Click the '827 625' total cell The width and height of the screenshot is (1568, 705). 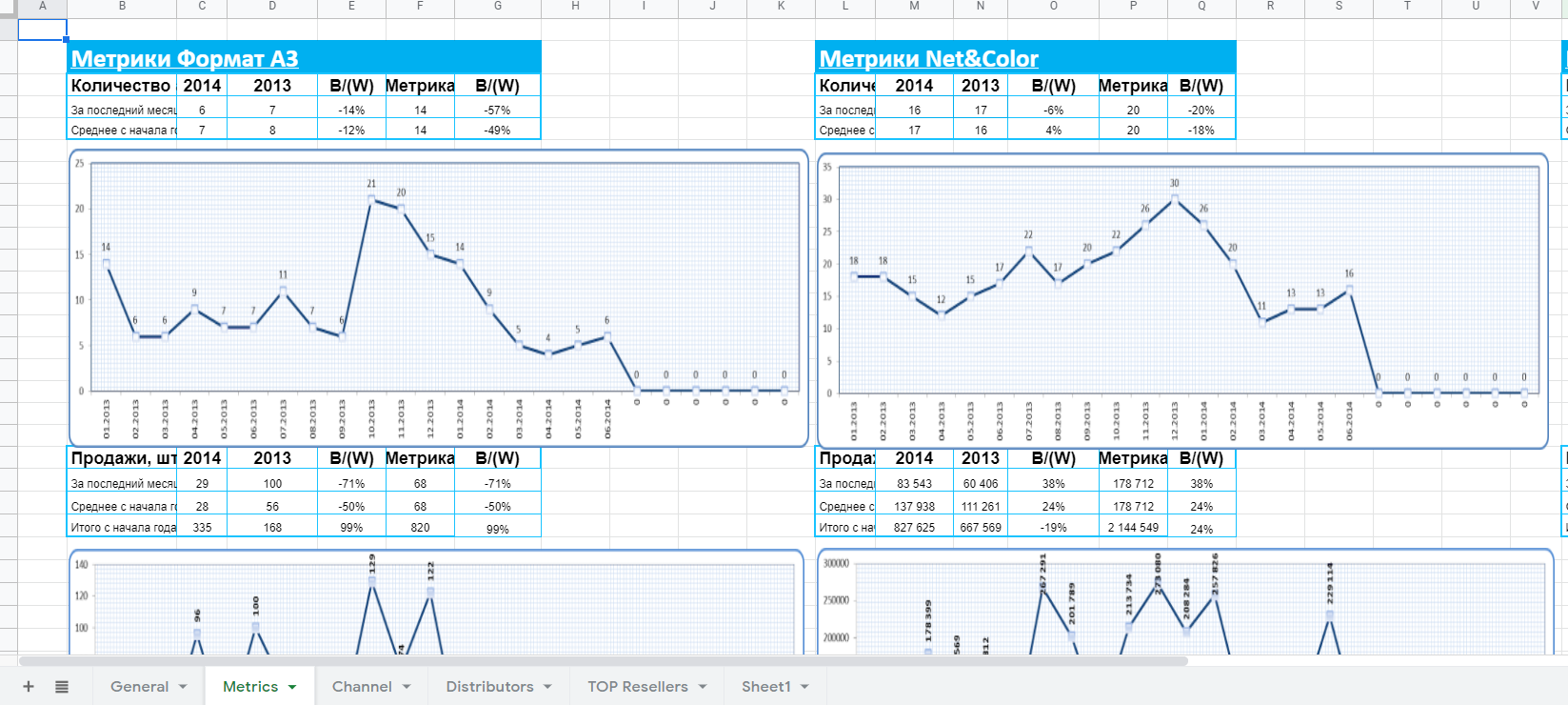914,527
